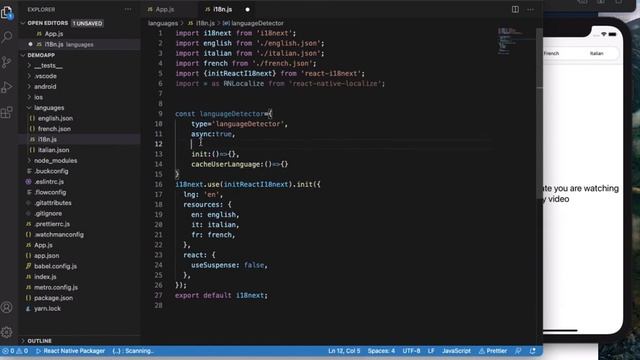Open the Source Control view
Screen dimensions: 640x360
point(7,62)
